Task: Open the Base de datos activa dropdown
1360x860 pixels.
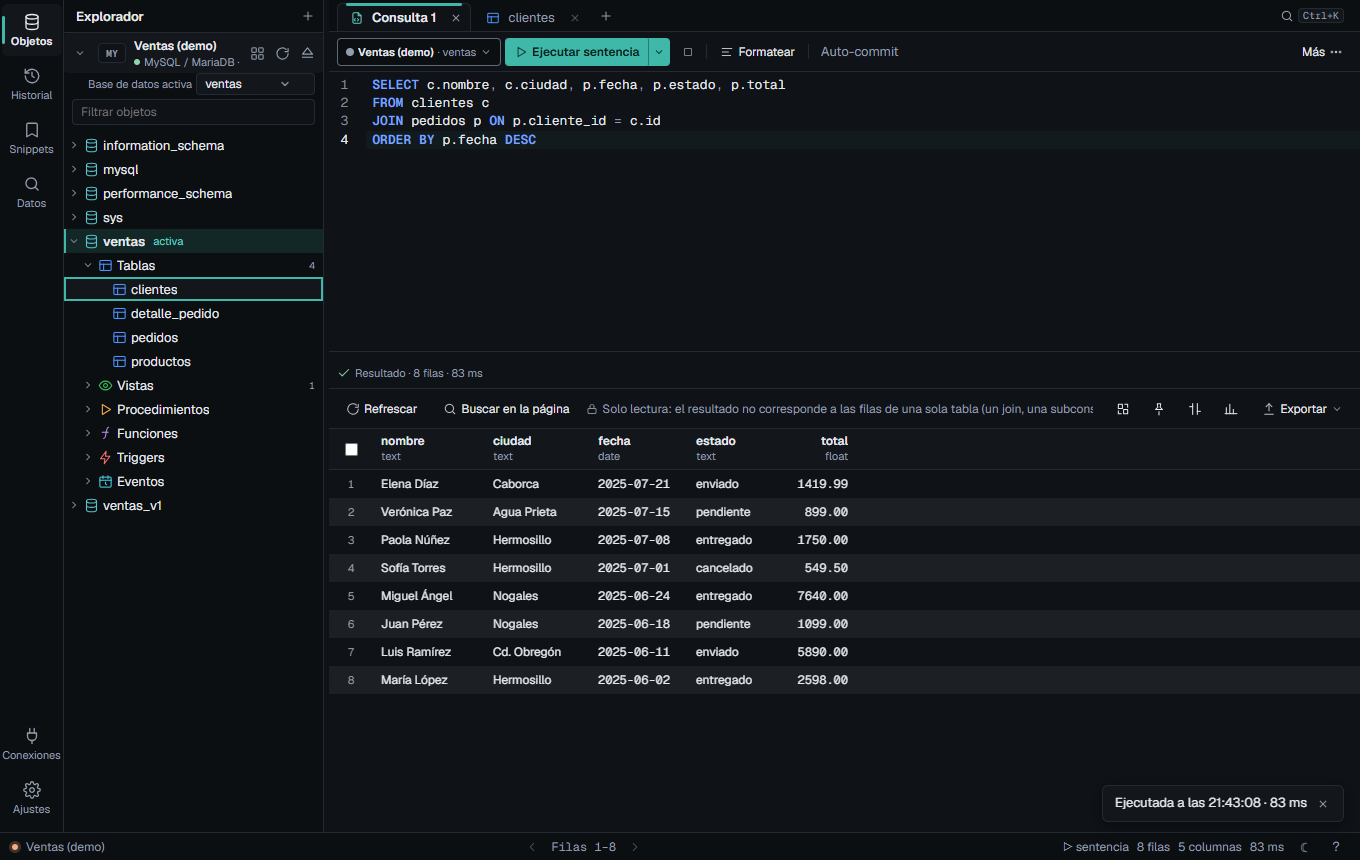Action: click(x=255, y=84)
